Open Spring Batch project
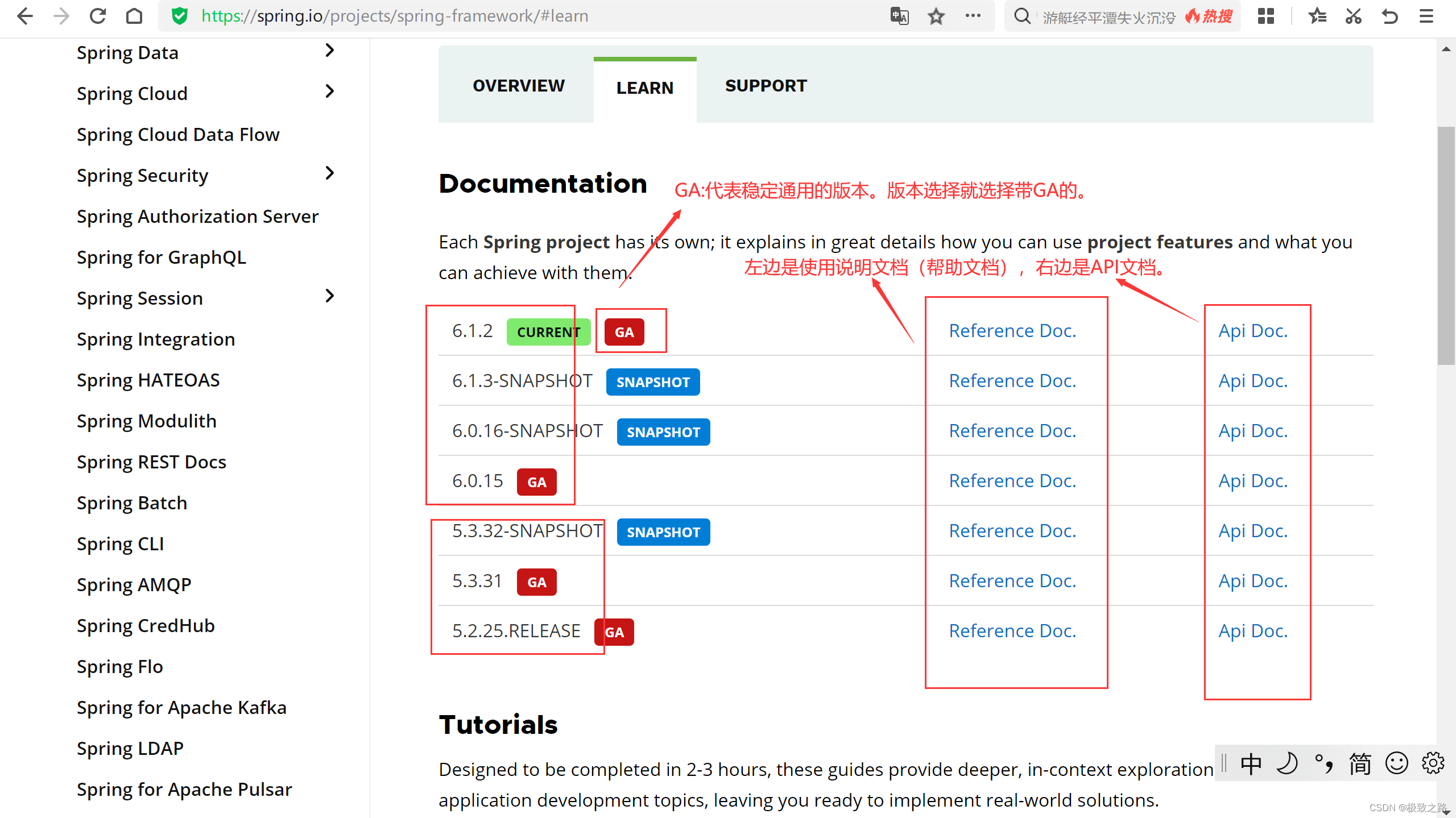Image resolution: width=1456 pixels, height=818 pixels. tap(132, 503)
